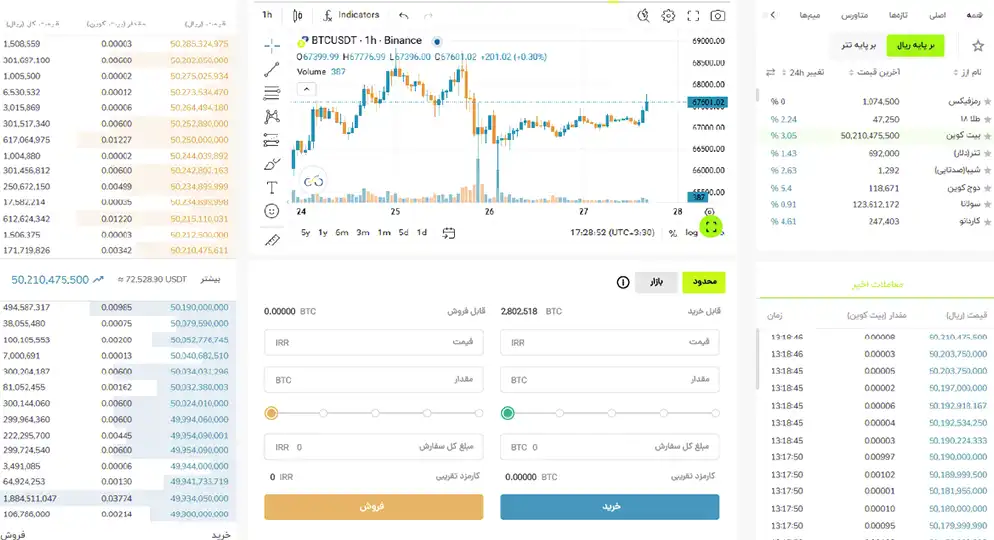
Task: Take a chart snapshot with camera icon
Action: (718, 15)
